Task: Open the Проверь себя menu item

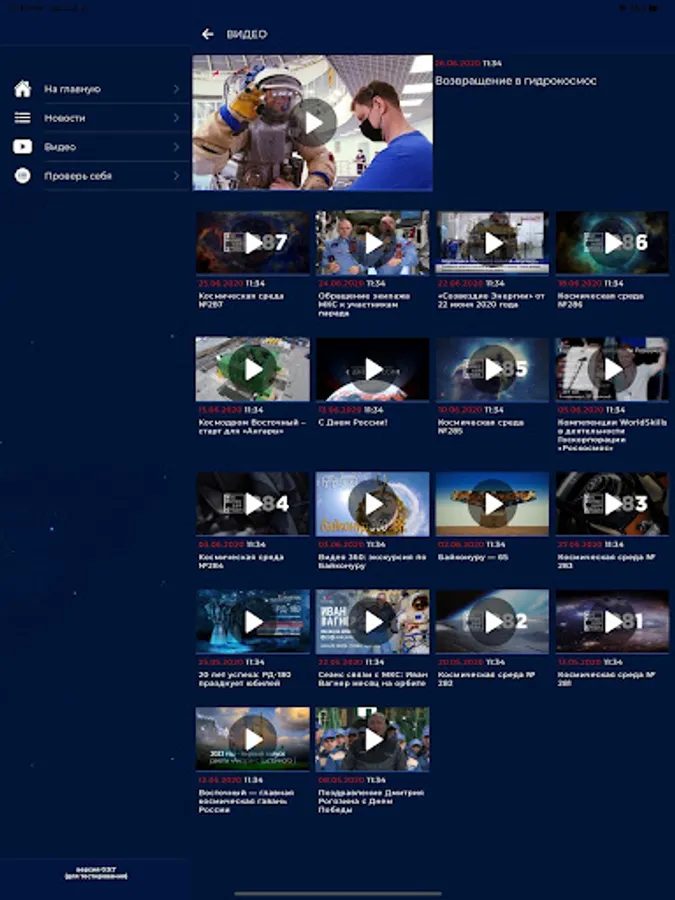Action: (x=95, y=176)
